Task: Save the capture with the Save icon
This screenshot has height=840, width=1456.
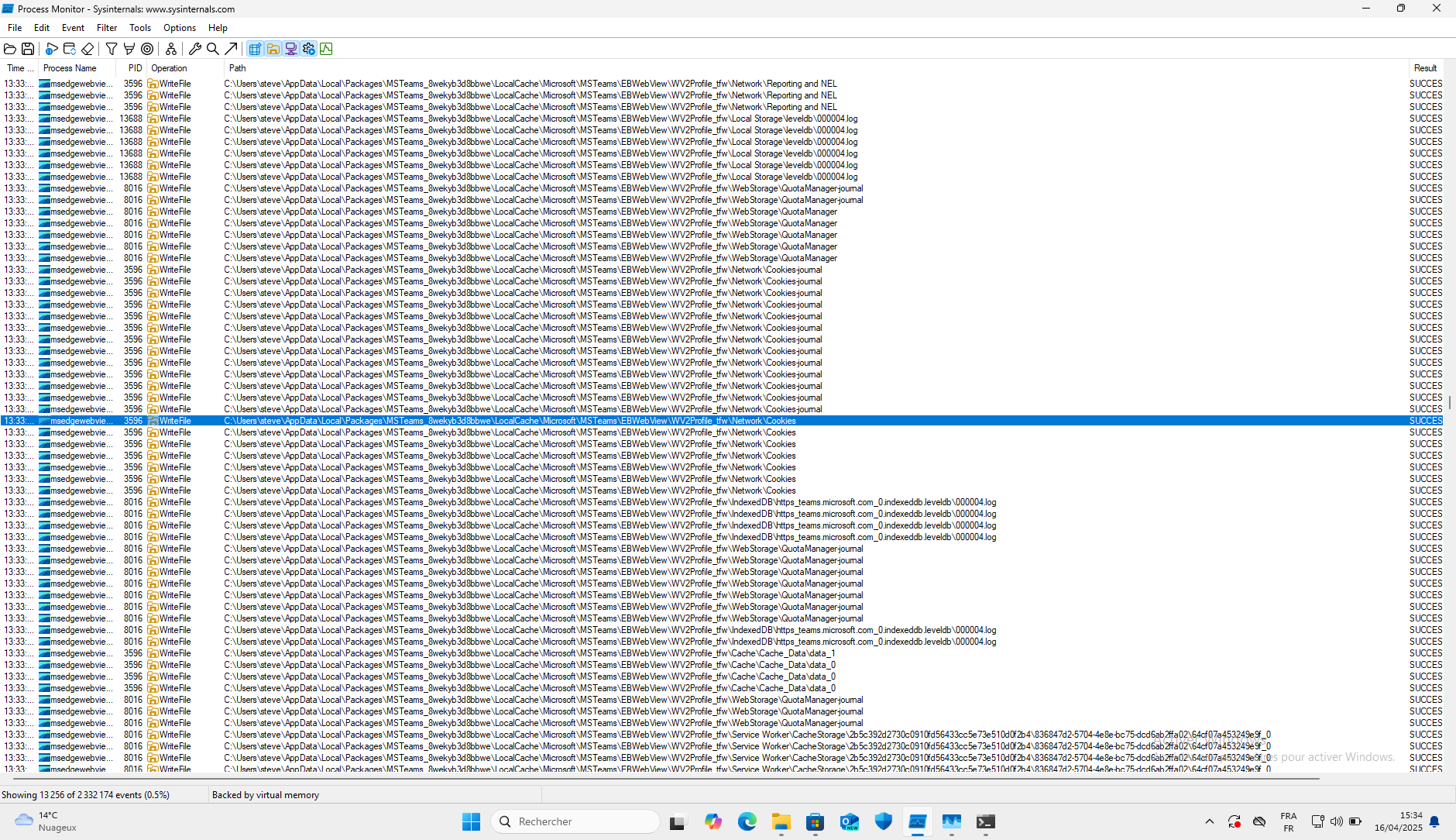Action: pyautogui.click(x=28, y=49)
